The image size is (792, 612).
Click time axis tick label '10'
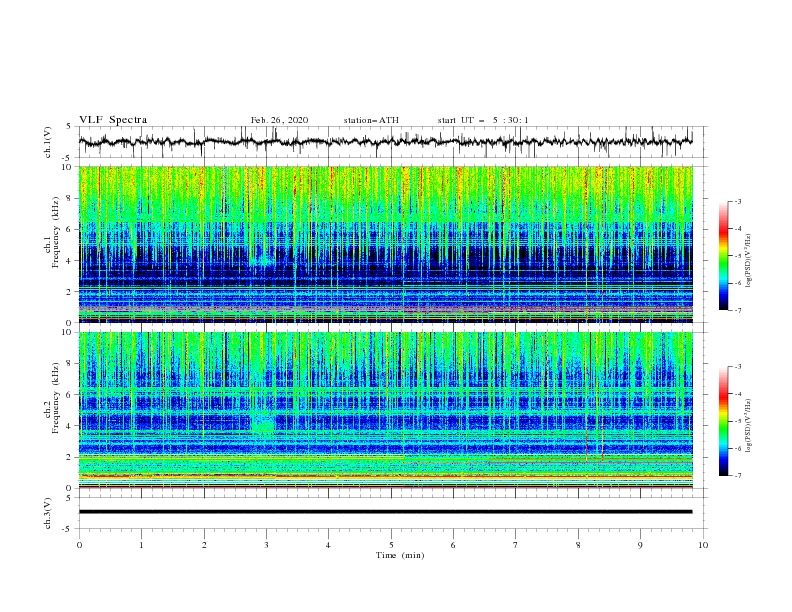pyautogui.click(x=703, y=545)
